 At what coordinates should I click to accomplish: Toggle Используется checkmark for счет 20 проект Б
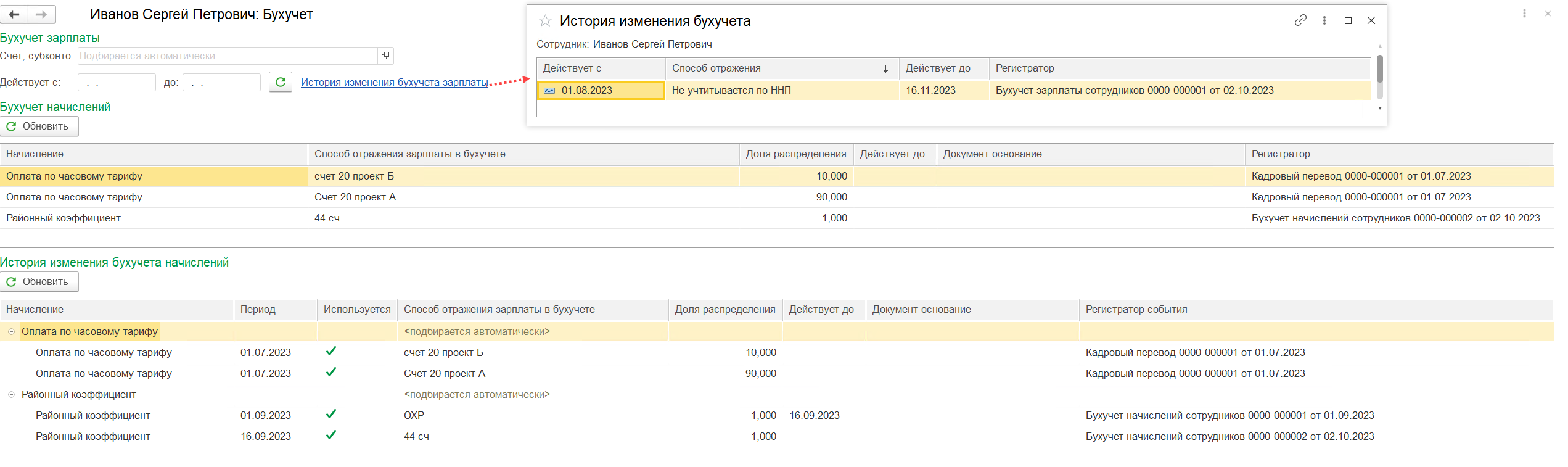tap(331, 352)
